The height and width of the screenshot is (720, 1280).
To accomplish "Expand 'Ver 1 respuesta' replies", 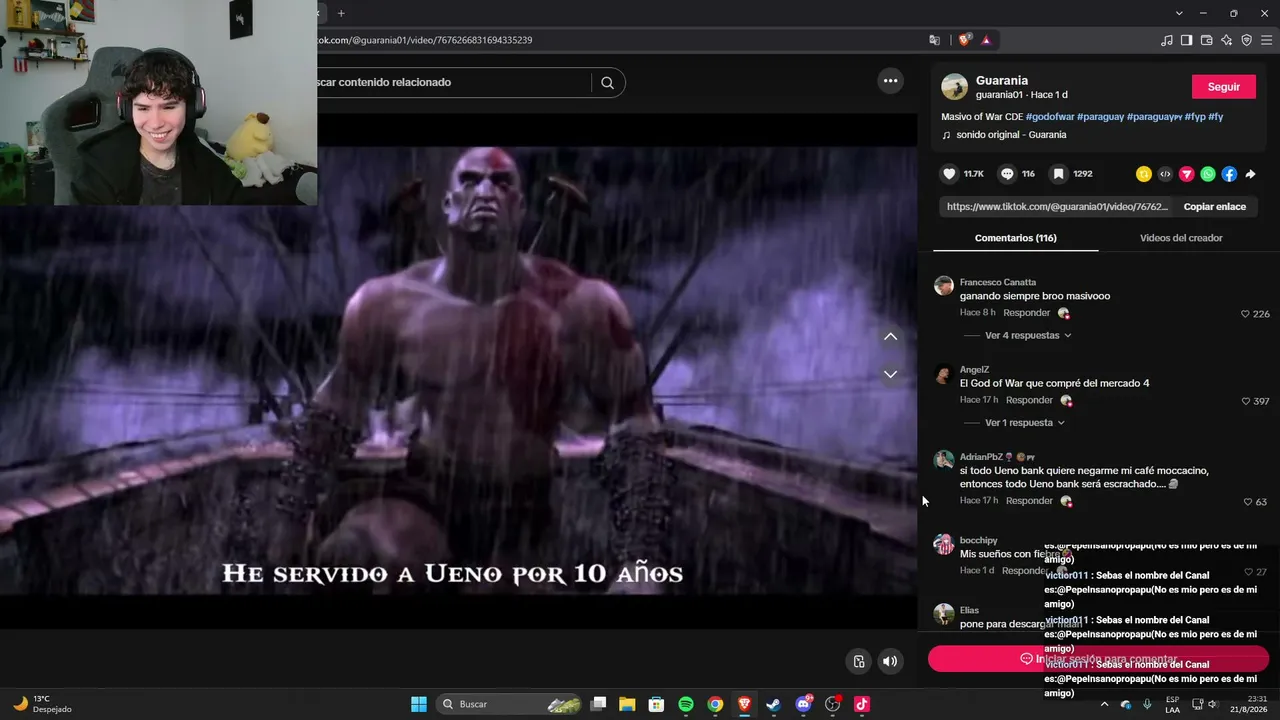I will (x=1025, y=423).
